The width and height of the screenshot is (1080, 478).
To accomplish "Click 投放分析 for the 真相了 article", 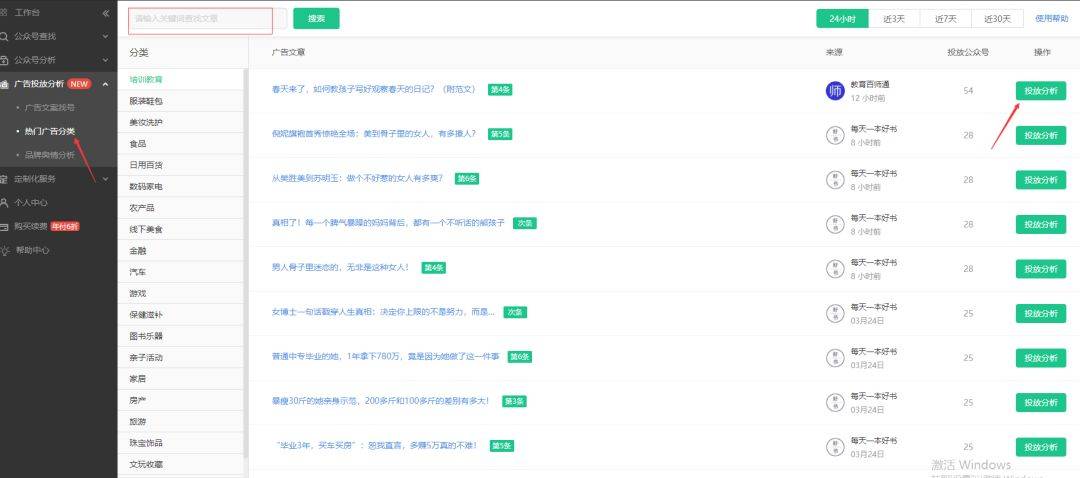I will point(1041,225).
